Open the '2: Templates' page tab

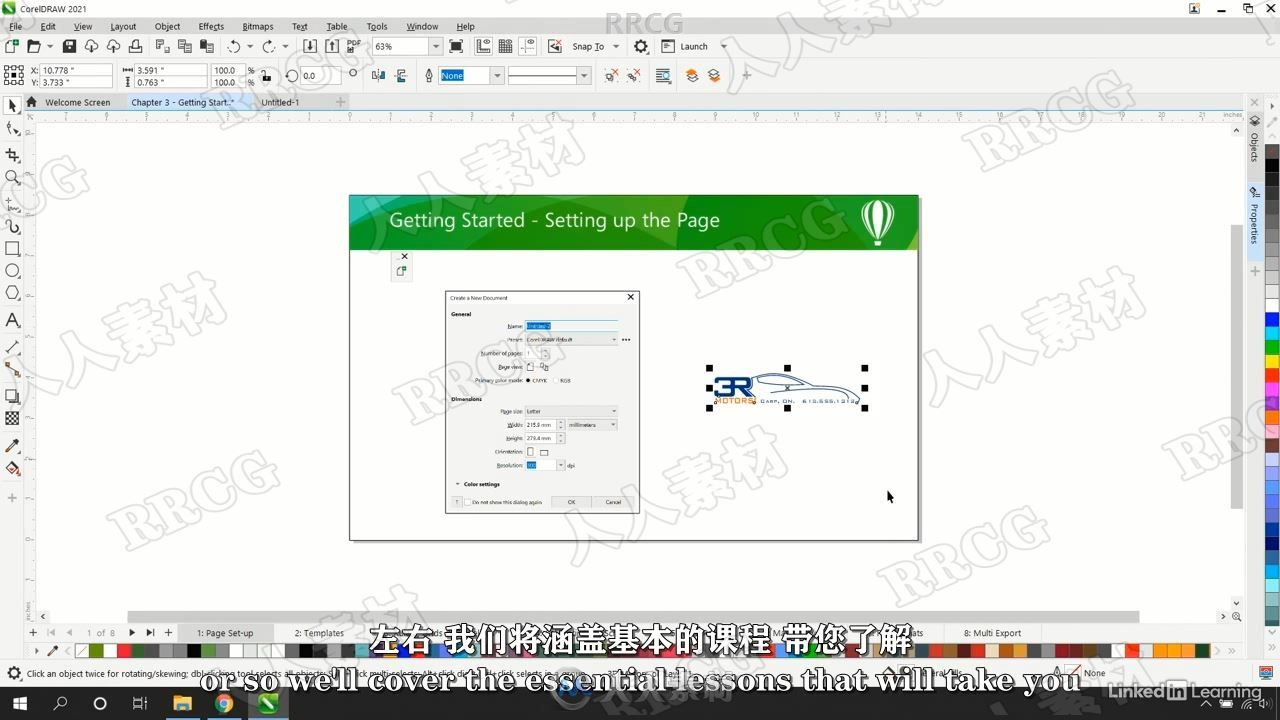coord(319,633)
